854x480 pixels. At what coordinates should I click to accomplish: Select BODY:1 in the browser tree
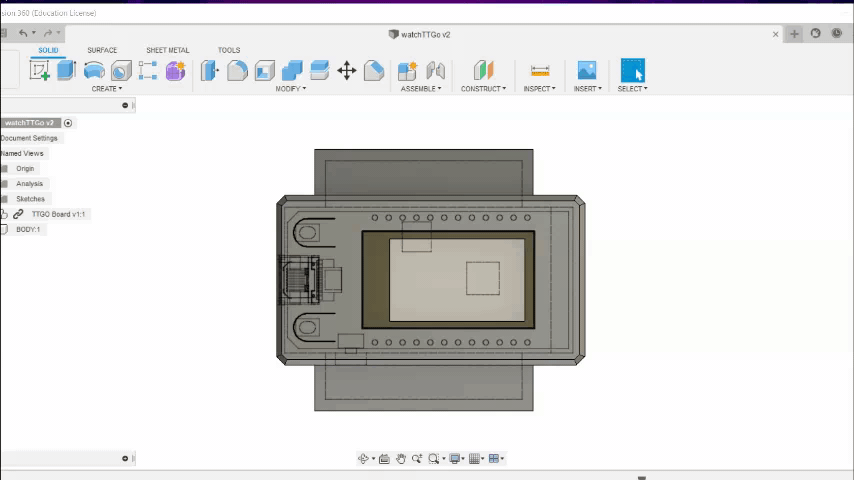click(30, 229)
